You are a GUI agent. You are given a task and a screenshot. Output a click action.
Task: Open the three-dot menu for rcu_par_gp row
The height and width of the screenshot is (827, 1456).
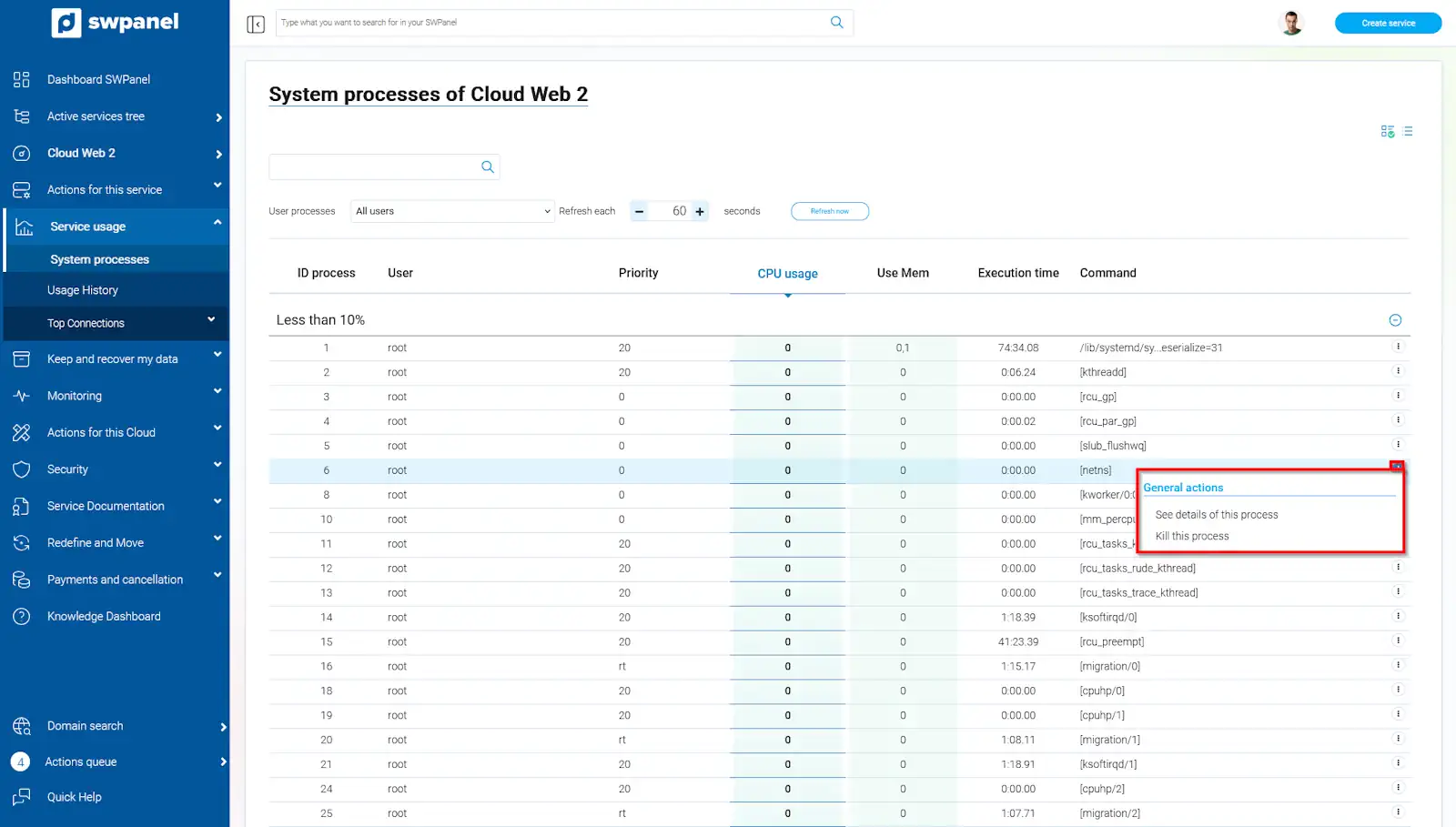click(x=1399, y=420)
